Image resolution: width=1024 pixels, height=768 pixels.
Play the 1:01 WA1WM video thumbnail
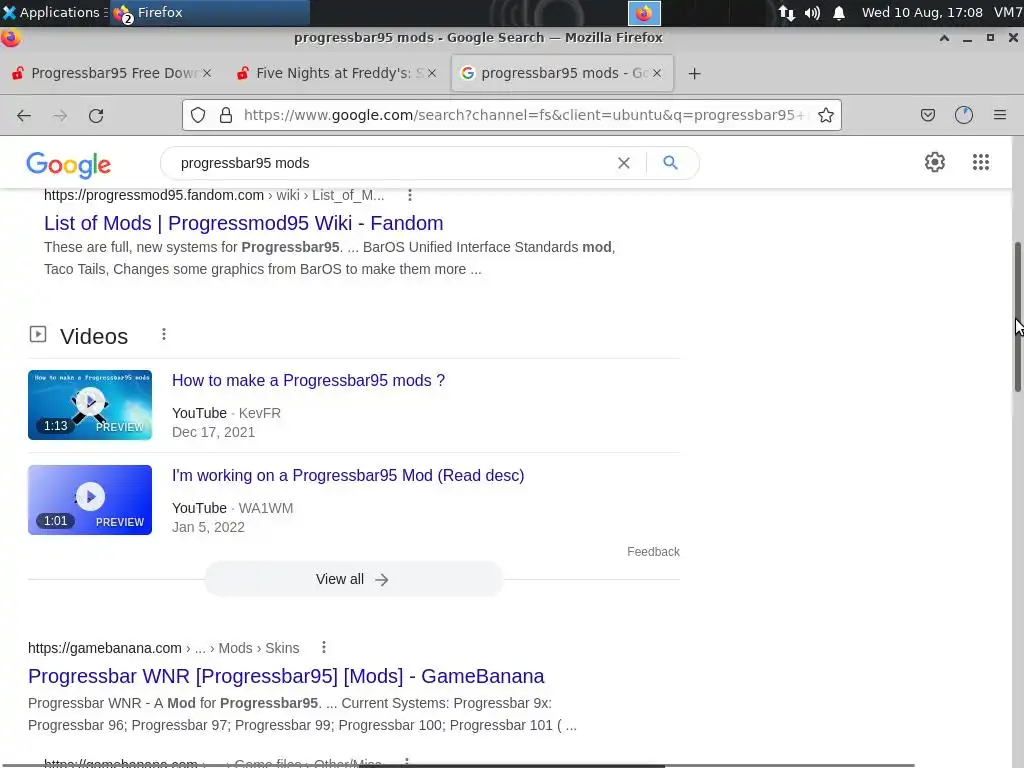pyautogui.click(x=90, y=500)
